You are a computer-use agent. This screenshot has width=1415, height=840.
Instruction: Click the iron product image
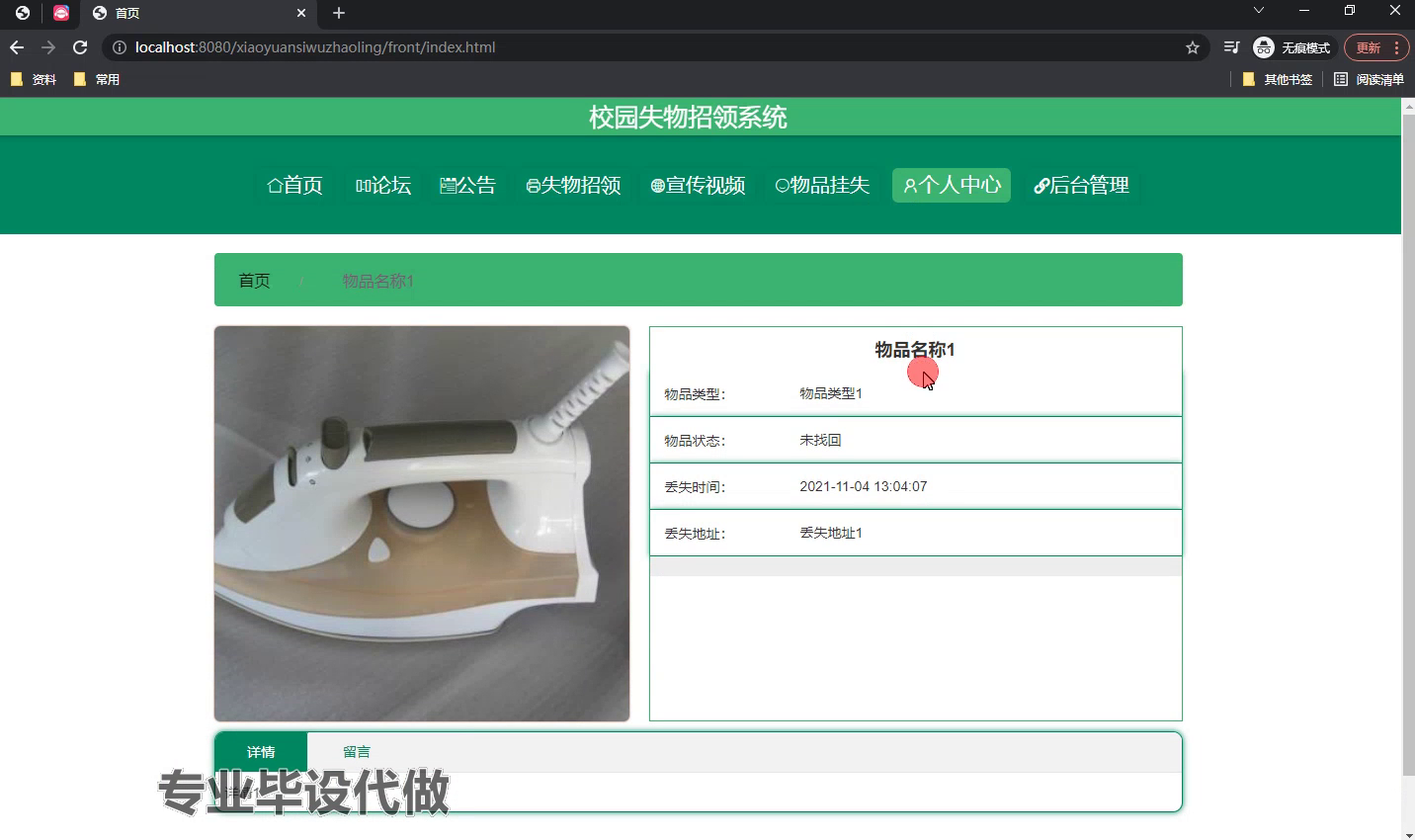click(422, 524)
